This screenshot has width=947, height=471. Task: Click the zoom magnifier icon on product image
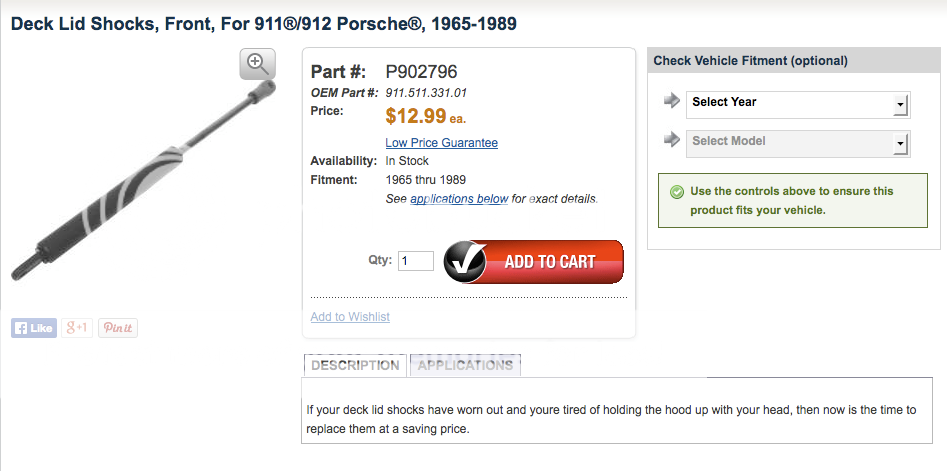257,63
